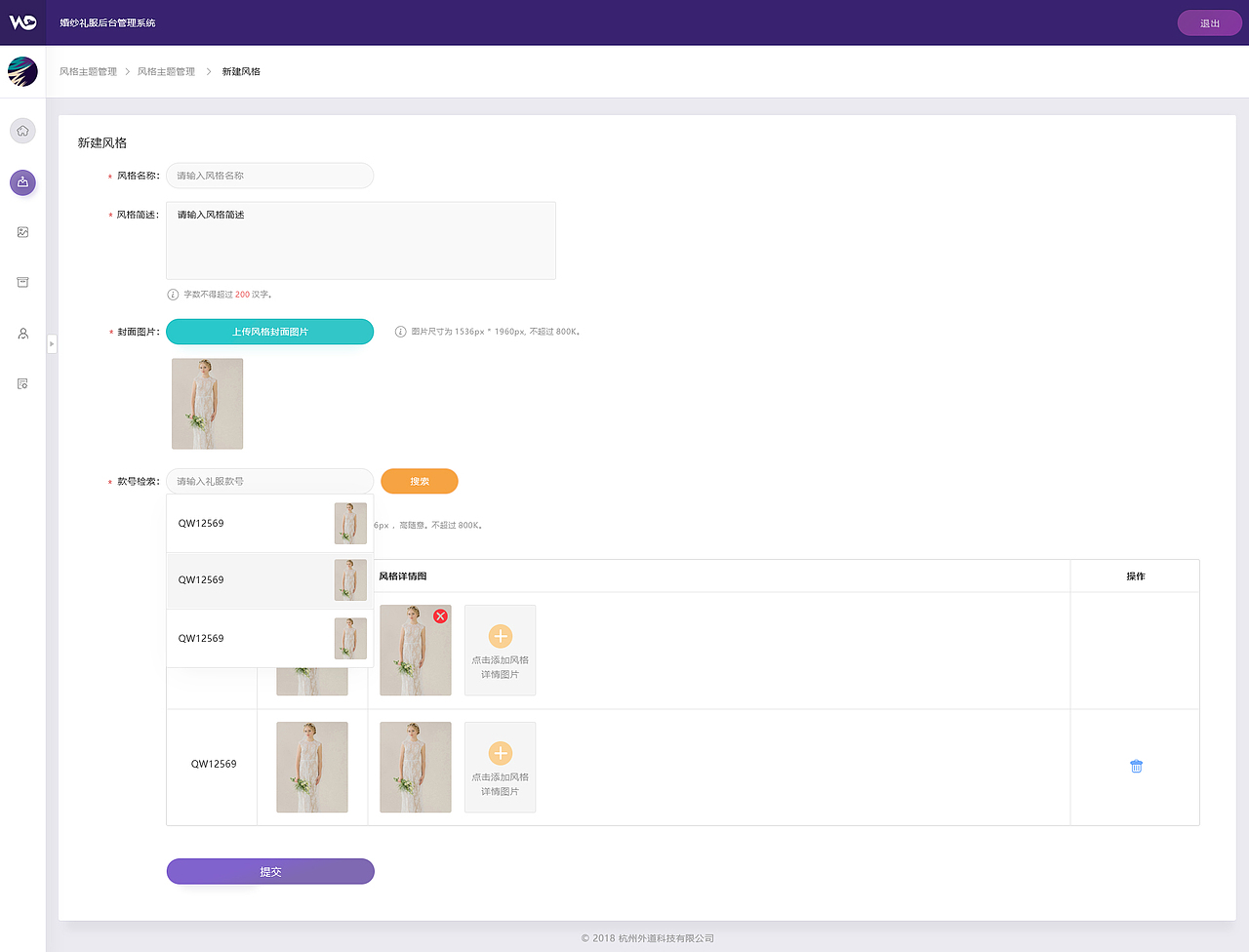Click footer 2018 杭州外道科技有限公司 text

pyautogui.click(x=648, y=938)
